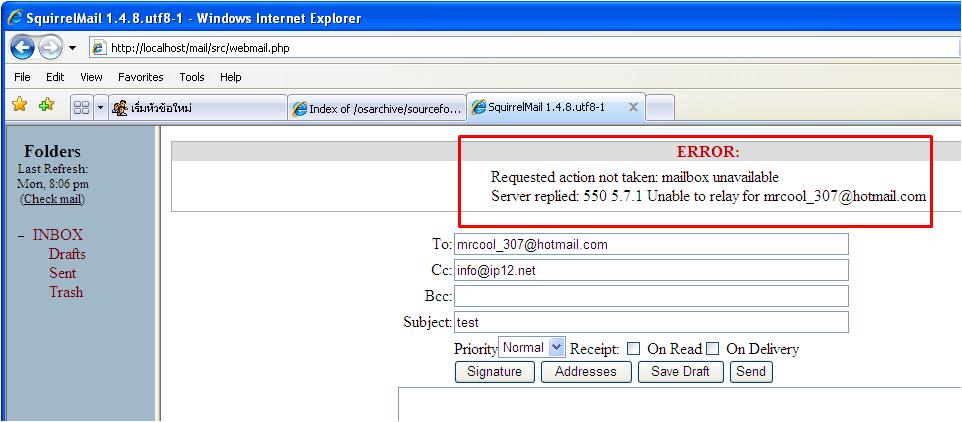Image resolution: width=962 pixels, height=422 pixels.
Task: Click the Subject field containing test
Action: tap(651, 322)
